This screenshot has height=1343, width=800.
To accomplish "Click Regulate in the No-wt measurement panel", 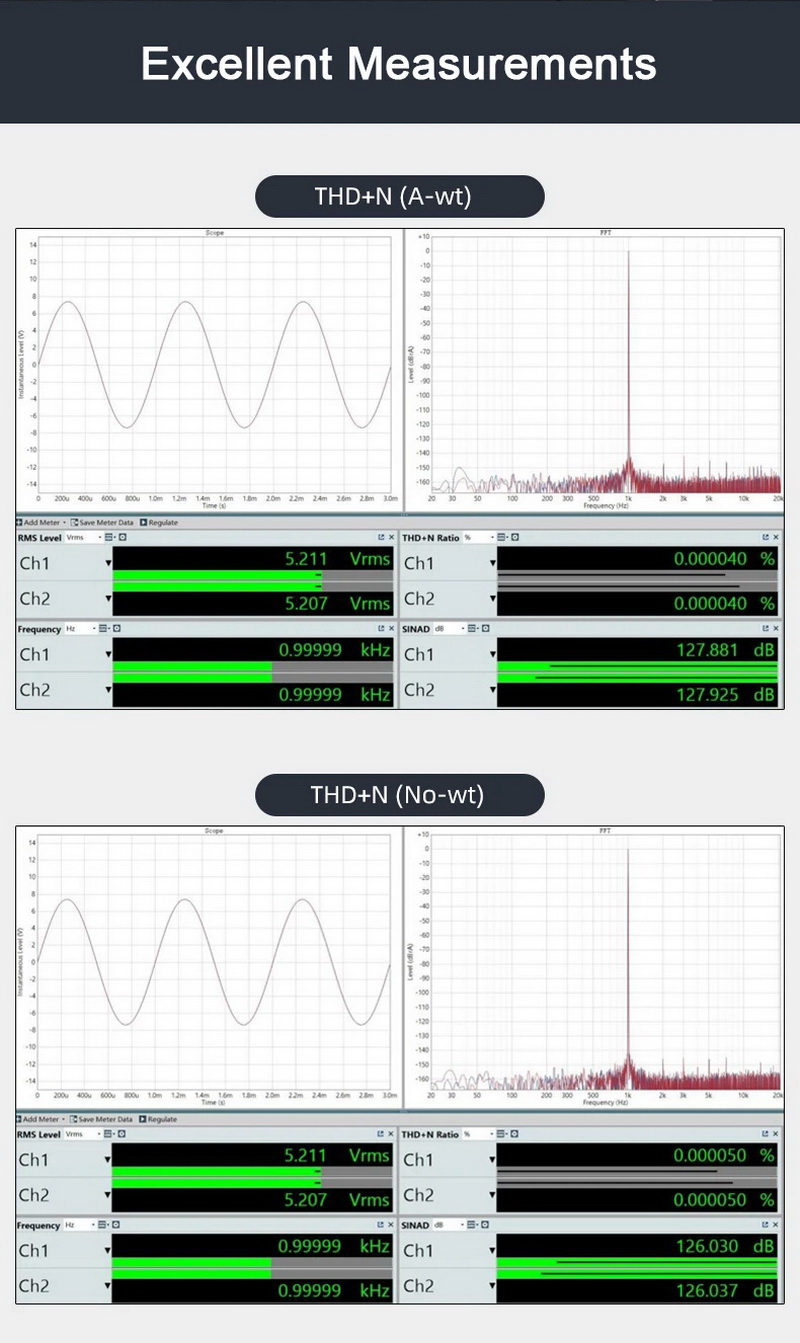I will (159, 1119).
